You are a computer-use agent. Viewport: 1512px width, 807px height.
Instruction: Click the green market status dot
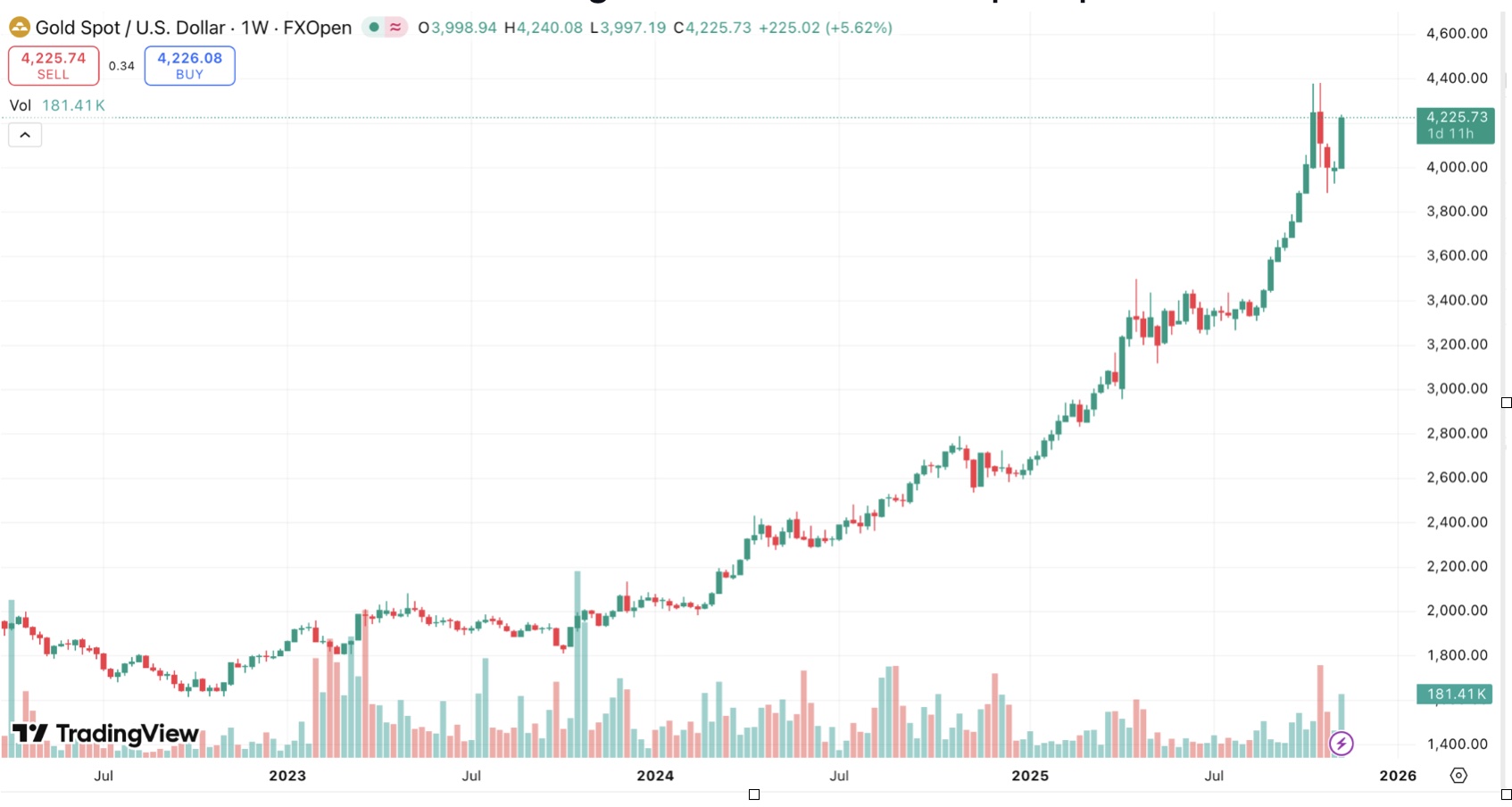coord(375,28)
